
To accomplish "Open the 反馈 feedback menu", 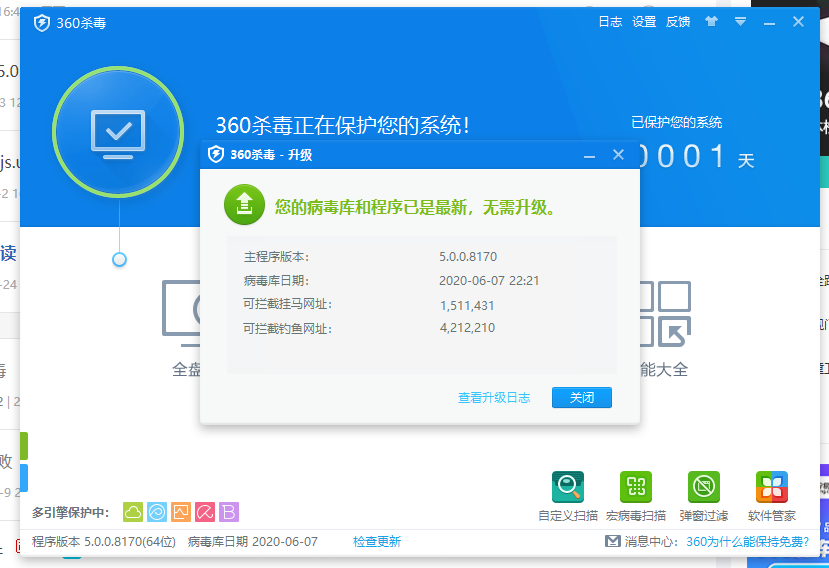I will click(x=678, y=22).
